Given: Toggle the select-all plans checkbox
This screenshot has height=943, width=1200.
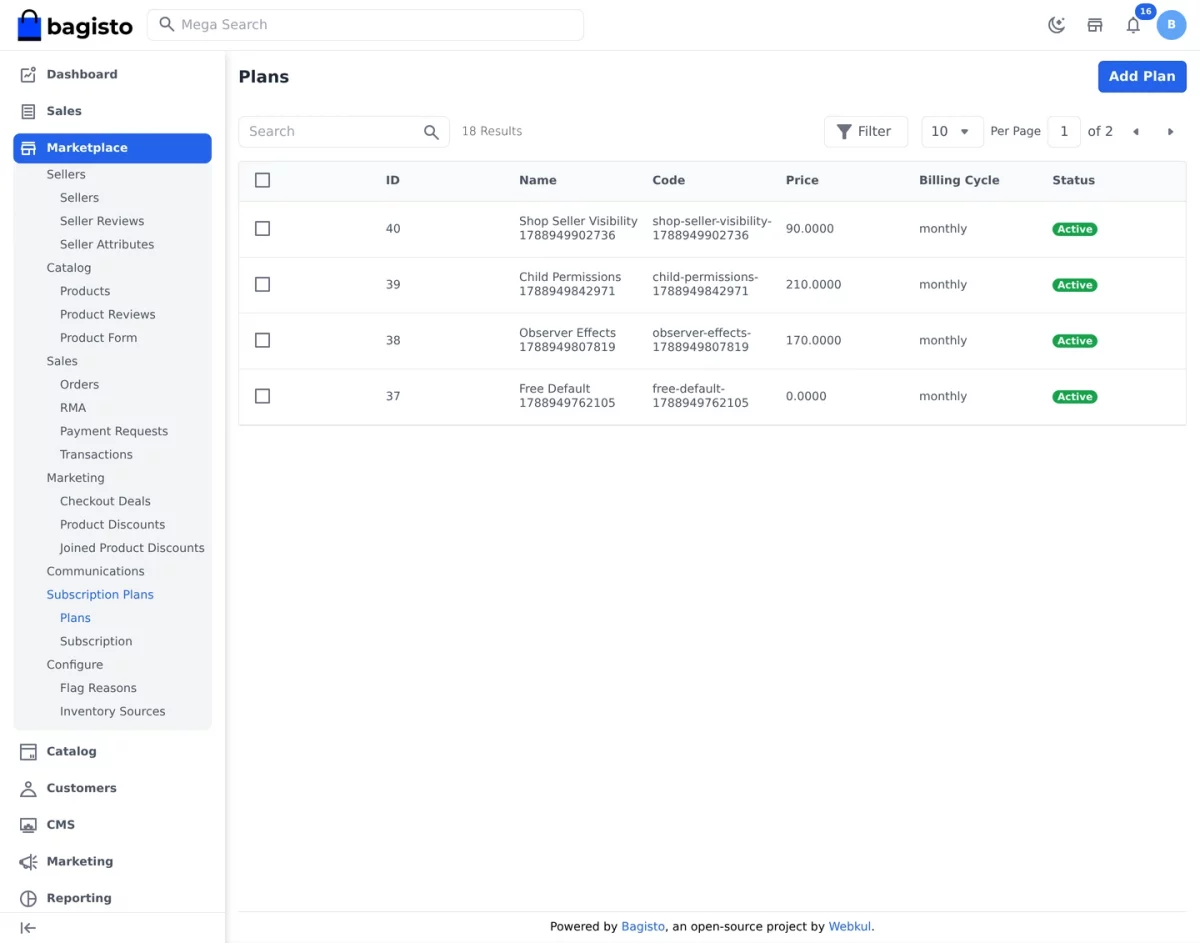Looking at the screenshot, I should click(262, 180).
